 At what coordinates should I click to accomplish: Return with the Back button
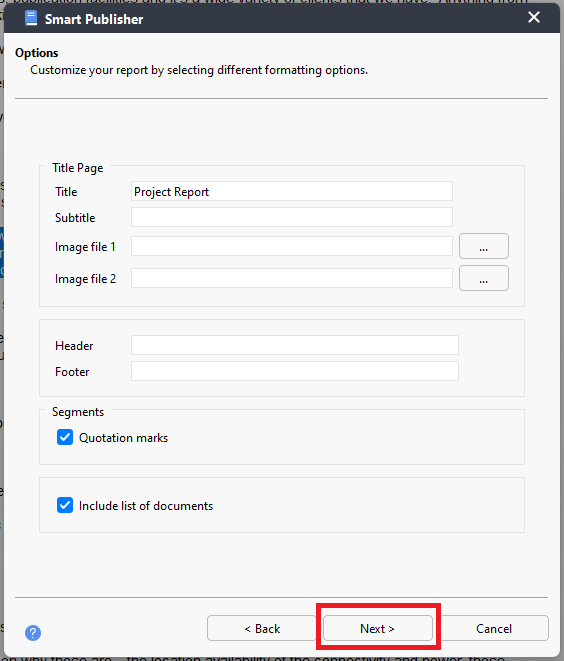pos(262,628)
